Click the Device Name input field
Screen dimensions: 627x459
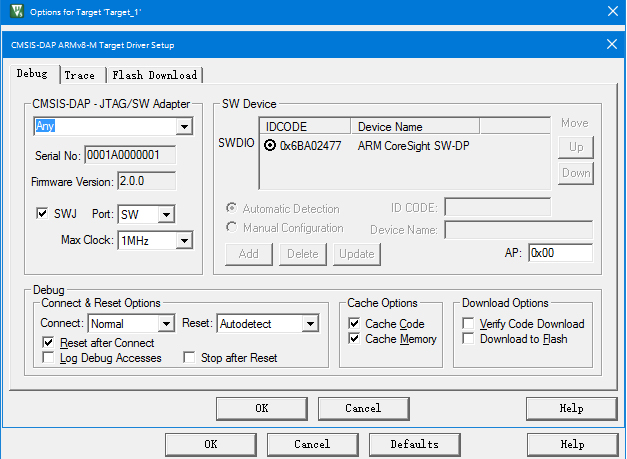click(x=519, y=230)
